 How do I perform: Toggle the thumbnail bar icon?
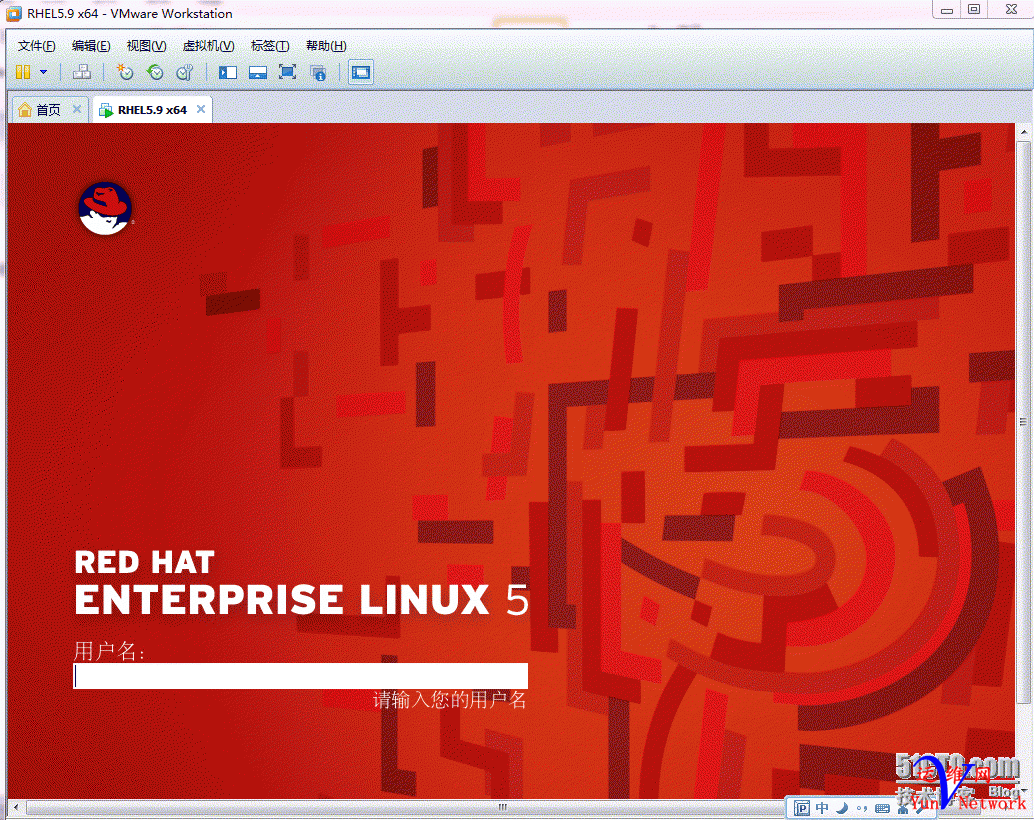coord(258,72)
